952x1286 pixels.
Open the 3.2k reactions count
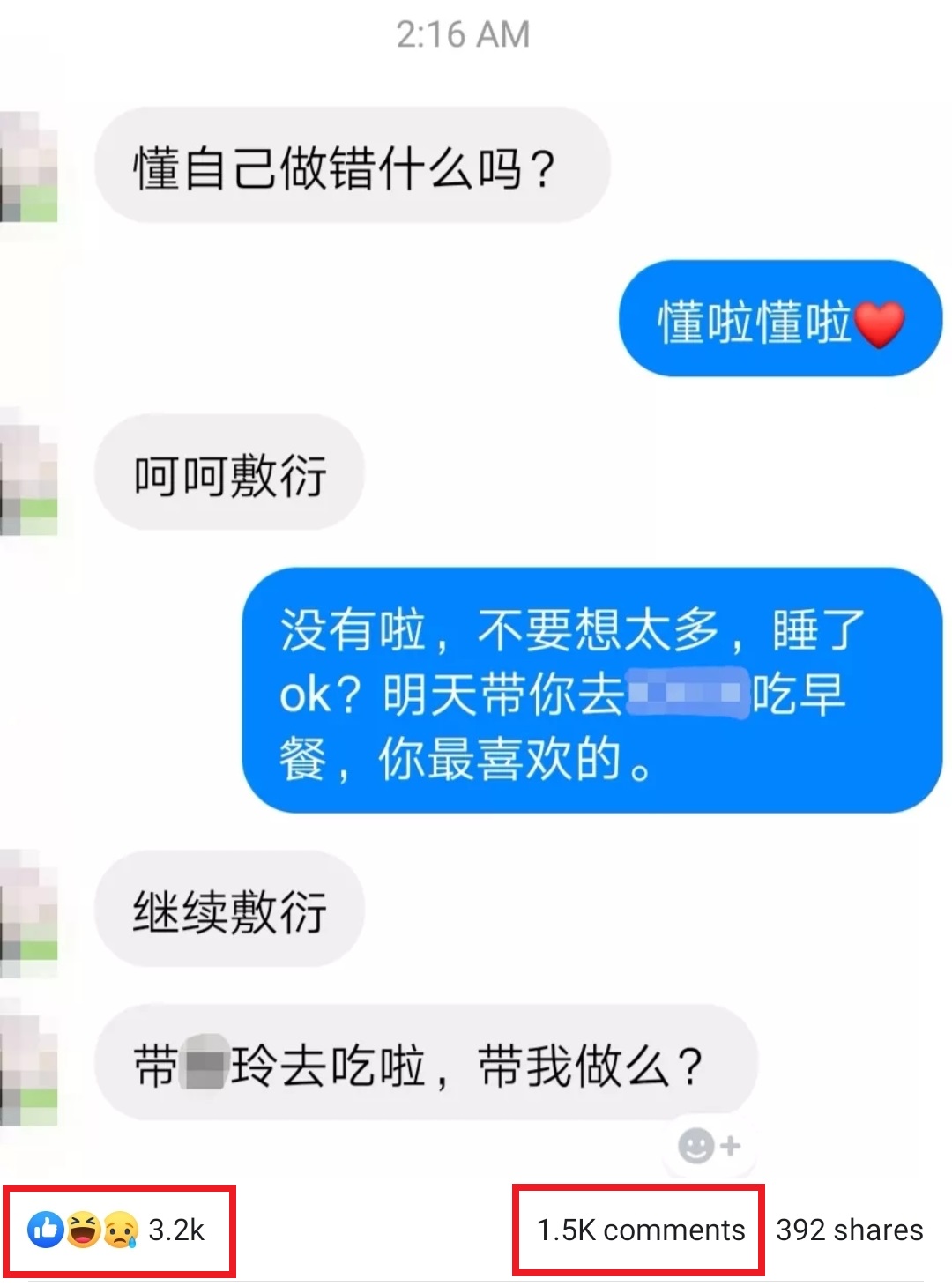(x=176, y=1230)
